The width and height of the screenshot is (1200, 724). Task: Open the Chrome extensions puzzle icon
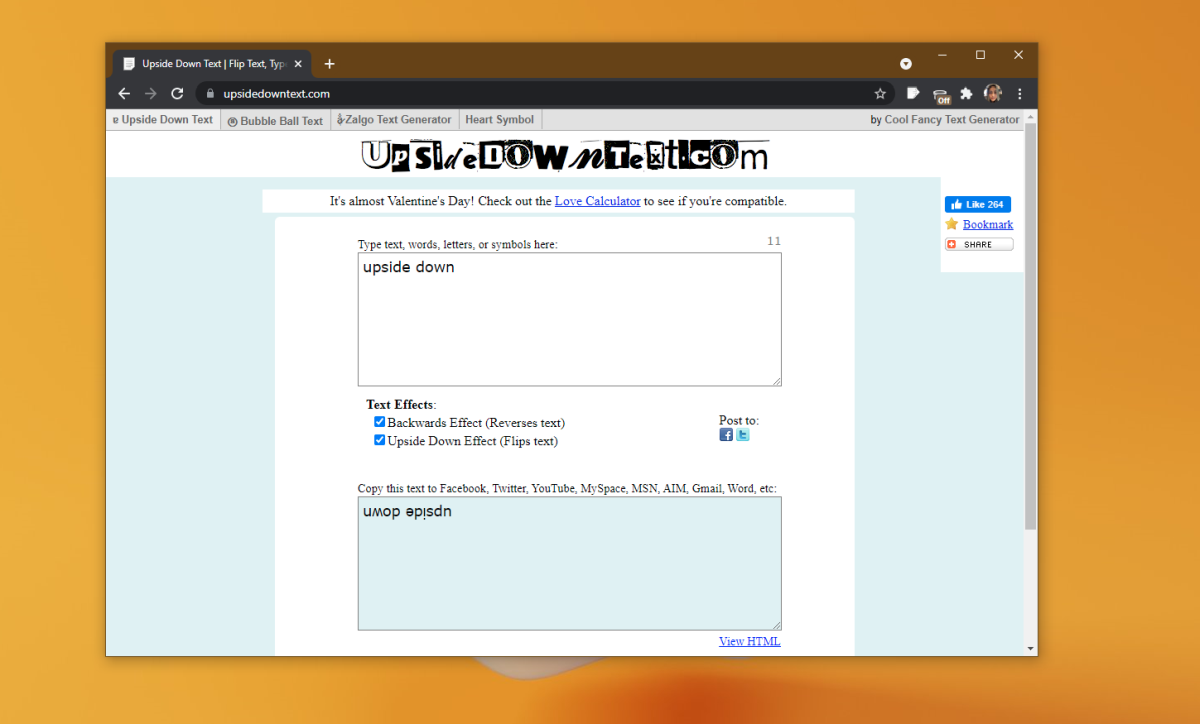click(966, 94)
